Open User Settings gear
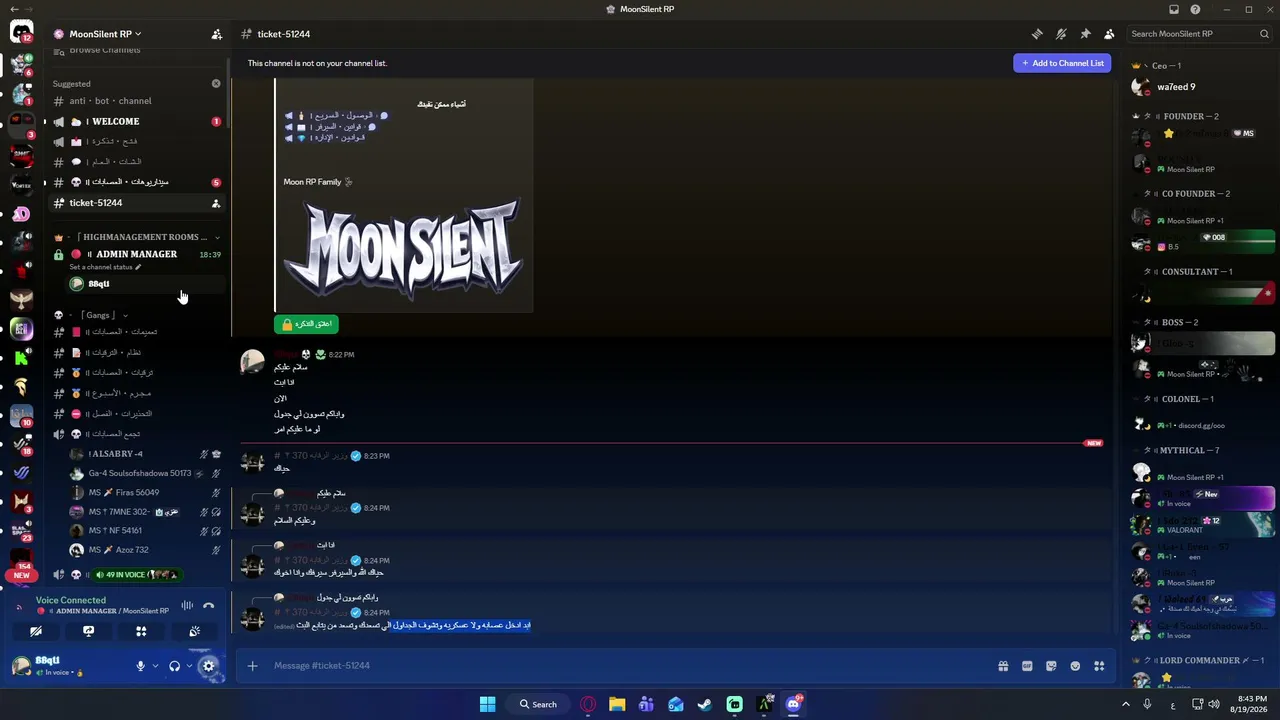 click(x=209, y=666)
